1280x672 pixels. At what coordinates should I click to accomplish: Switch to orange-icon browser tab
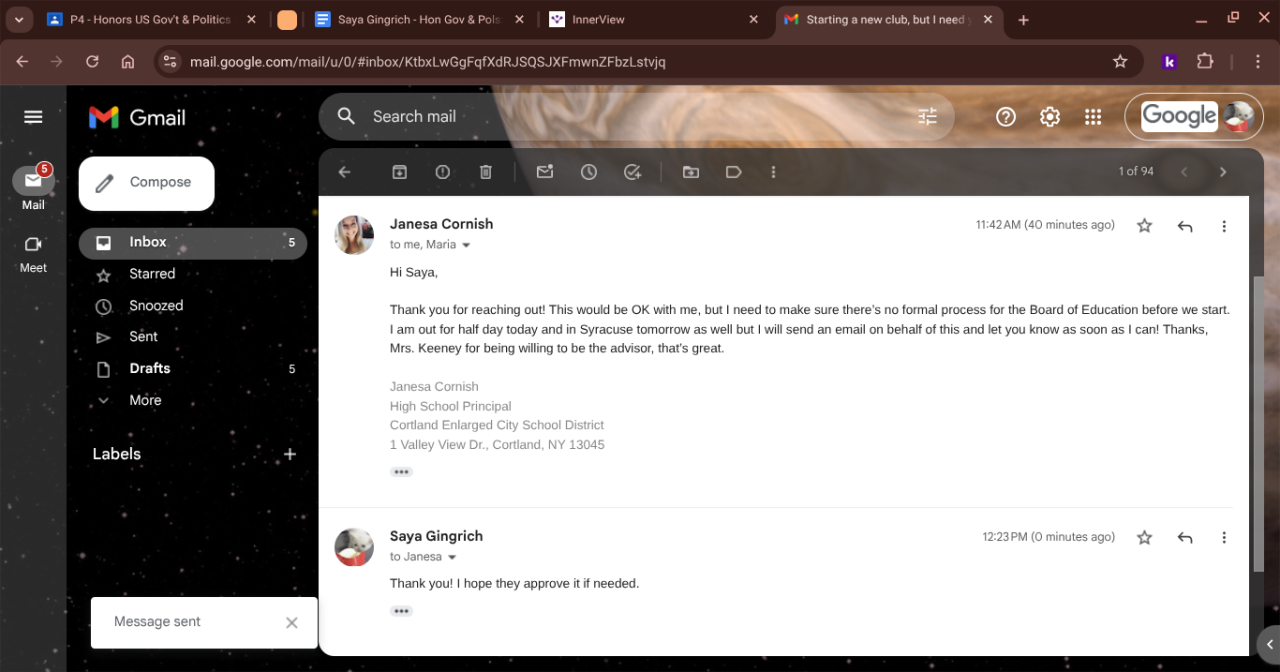[x=287, y=20]
